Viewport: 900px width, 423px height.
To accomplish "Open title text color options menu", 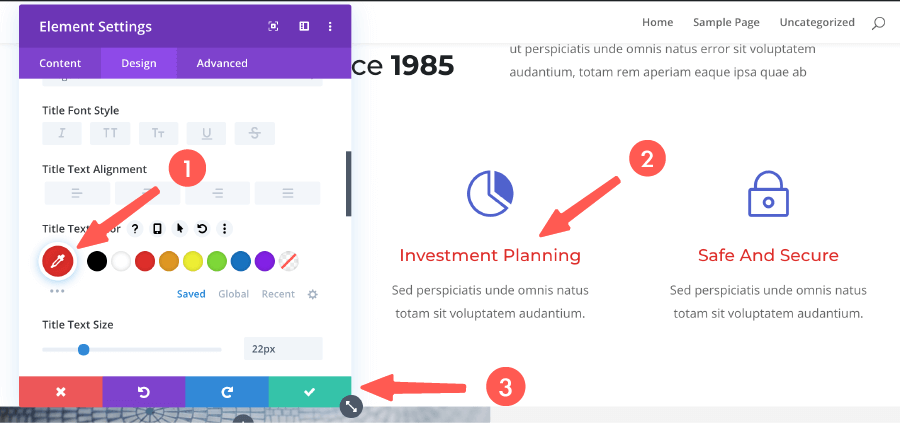I will click(x=224, y=228).
